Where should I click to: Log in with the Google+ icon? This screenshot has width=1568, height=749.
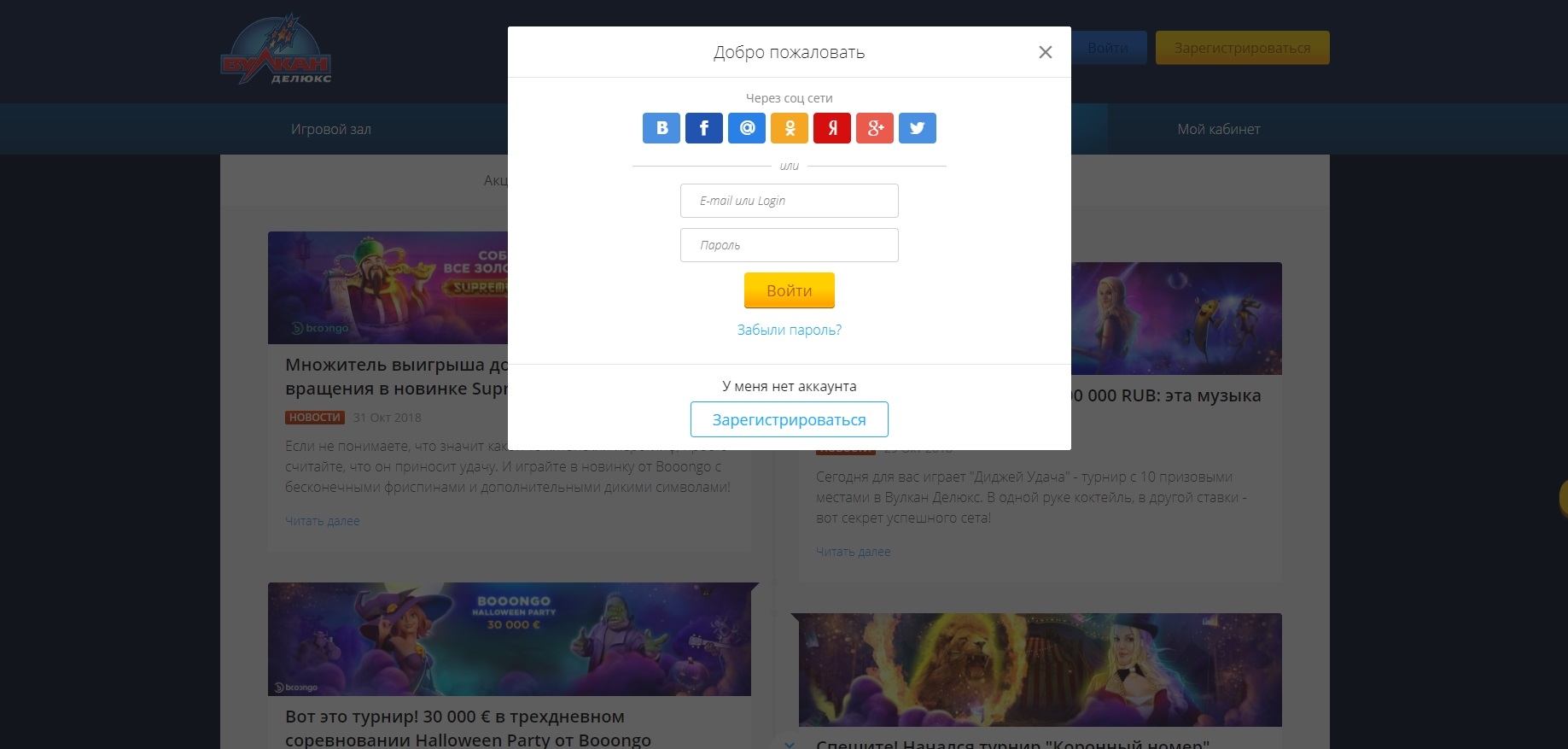pos(875,128)
